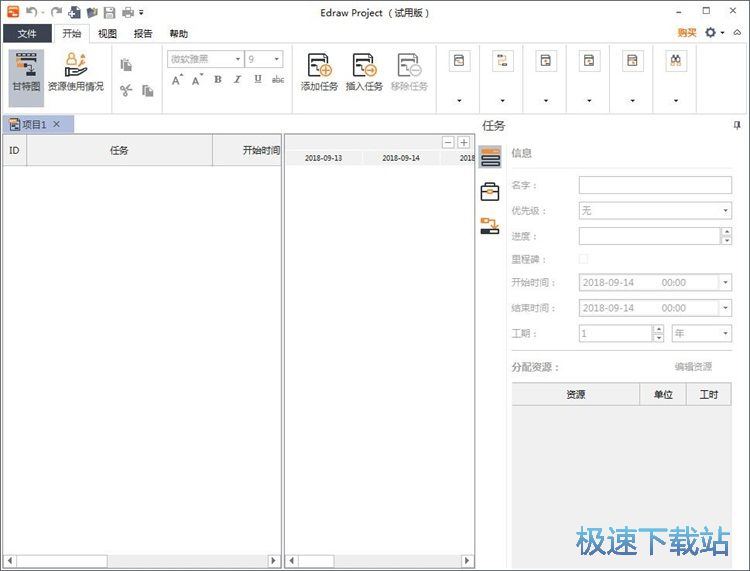Viewport: 750px width, 571px height.
Task: Click the 插入任务 insert task icon
Action: (364, 73)
